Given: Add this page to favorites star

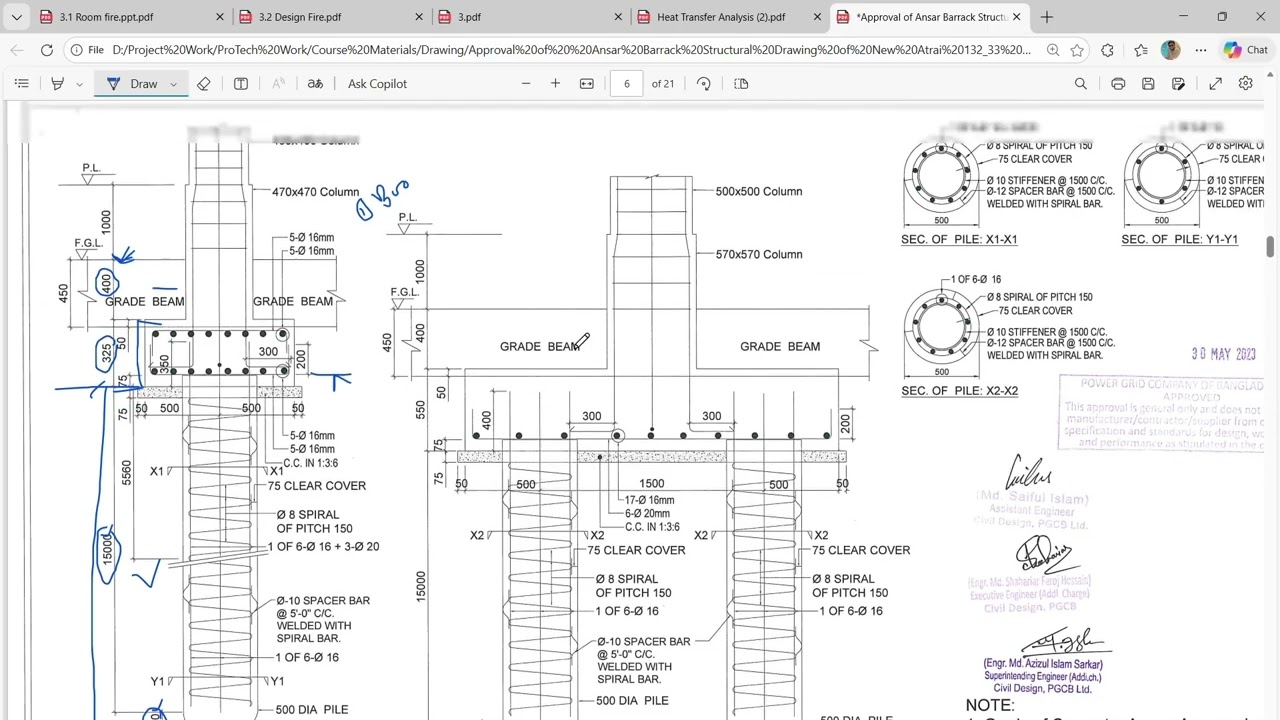Looking at the screenshot, I should (x=1077, y=50).
